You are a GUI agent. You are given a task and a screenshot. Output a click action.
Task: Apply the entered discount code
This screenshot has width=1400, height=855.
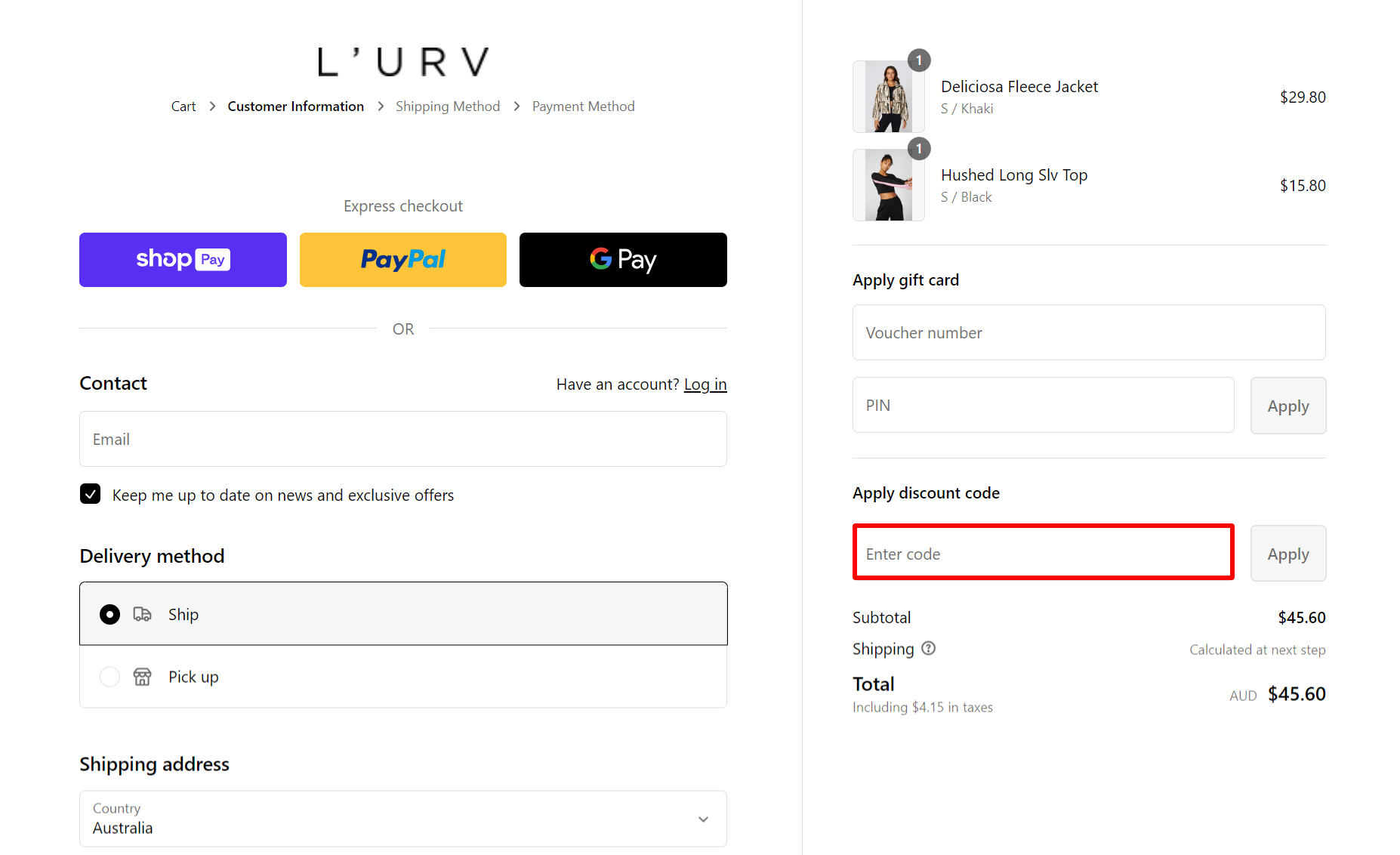point(1287,553)
